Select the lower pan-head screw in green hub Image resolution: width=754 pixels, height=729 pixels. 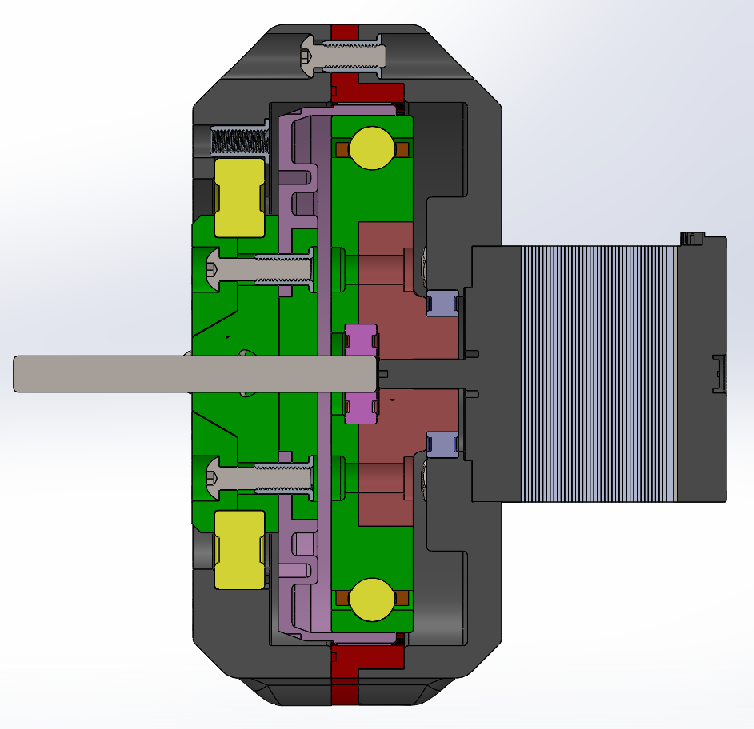coord(260,478)
